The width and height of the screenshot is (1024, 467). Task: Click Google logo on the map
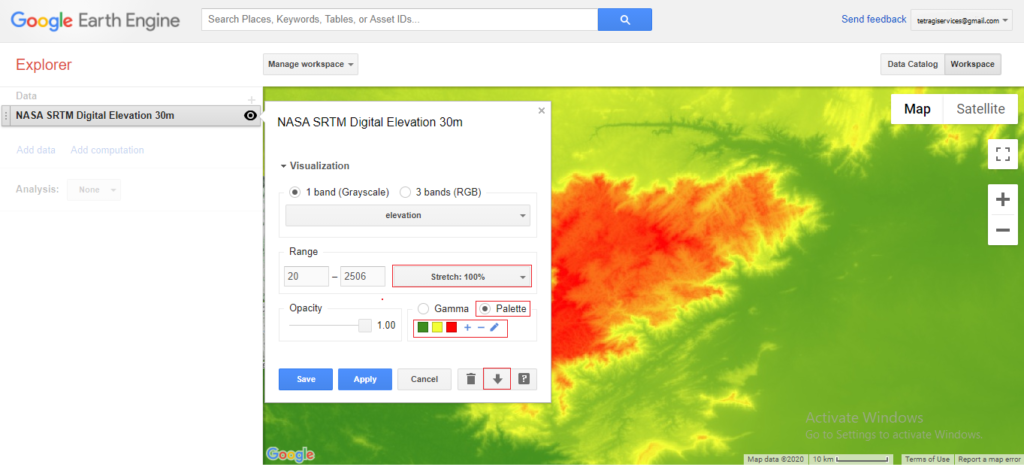(290, 454)
